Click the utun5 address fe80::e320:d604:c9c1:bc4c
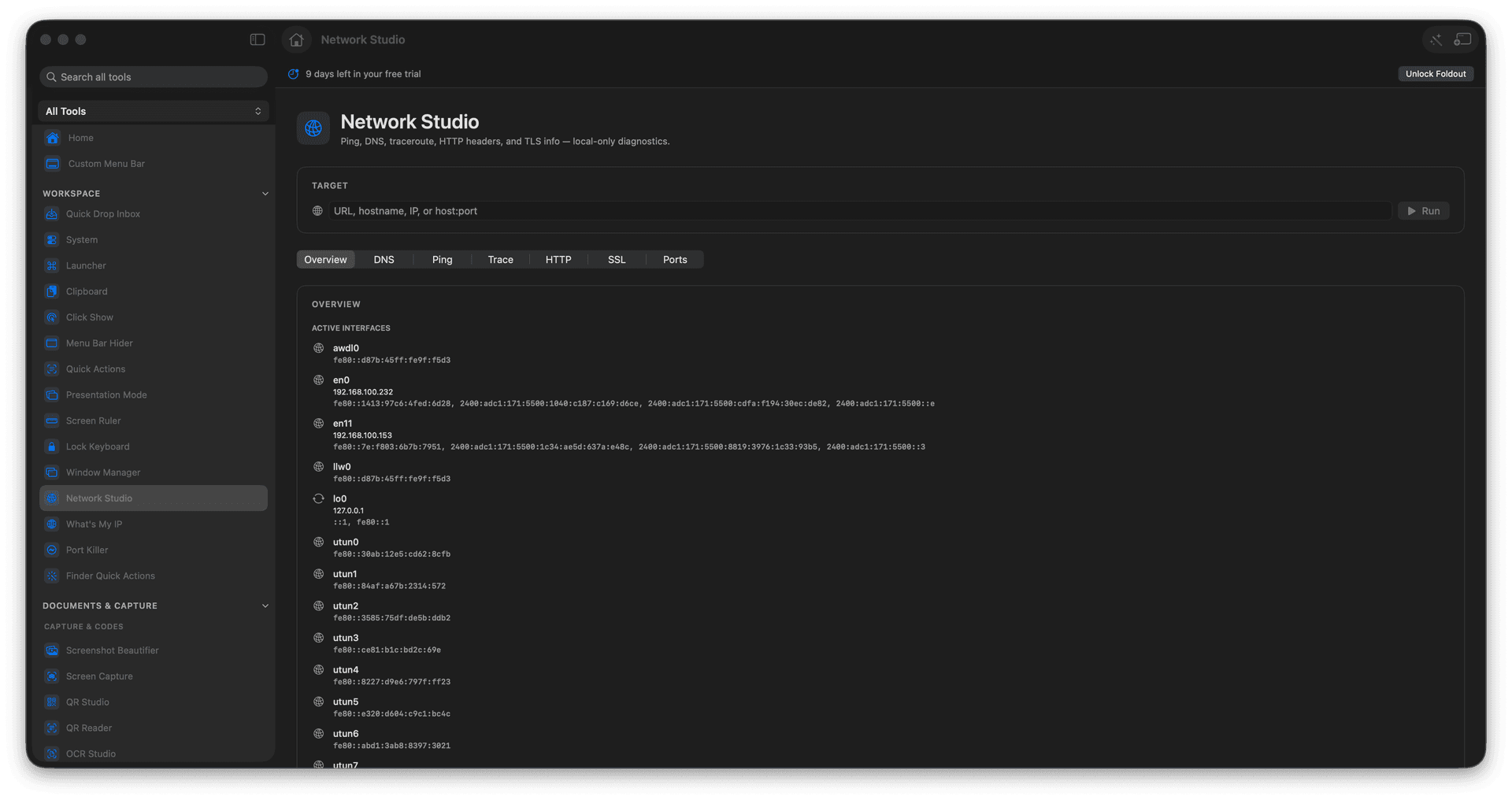The height and width of the screenshot is (800, 1512). coord(391,714)
